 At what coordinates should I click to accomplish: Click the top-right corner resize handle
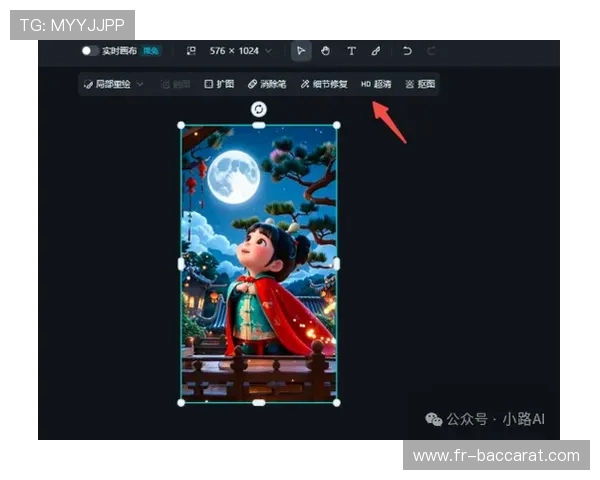pos(337,125)
